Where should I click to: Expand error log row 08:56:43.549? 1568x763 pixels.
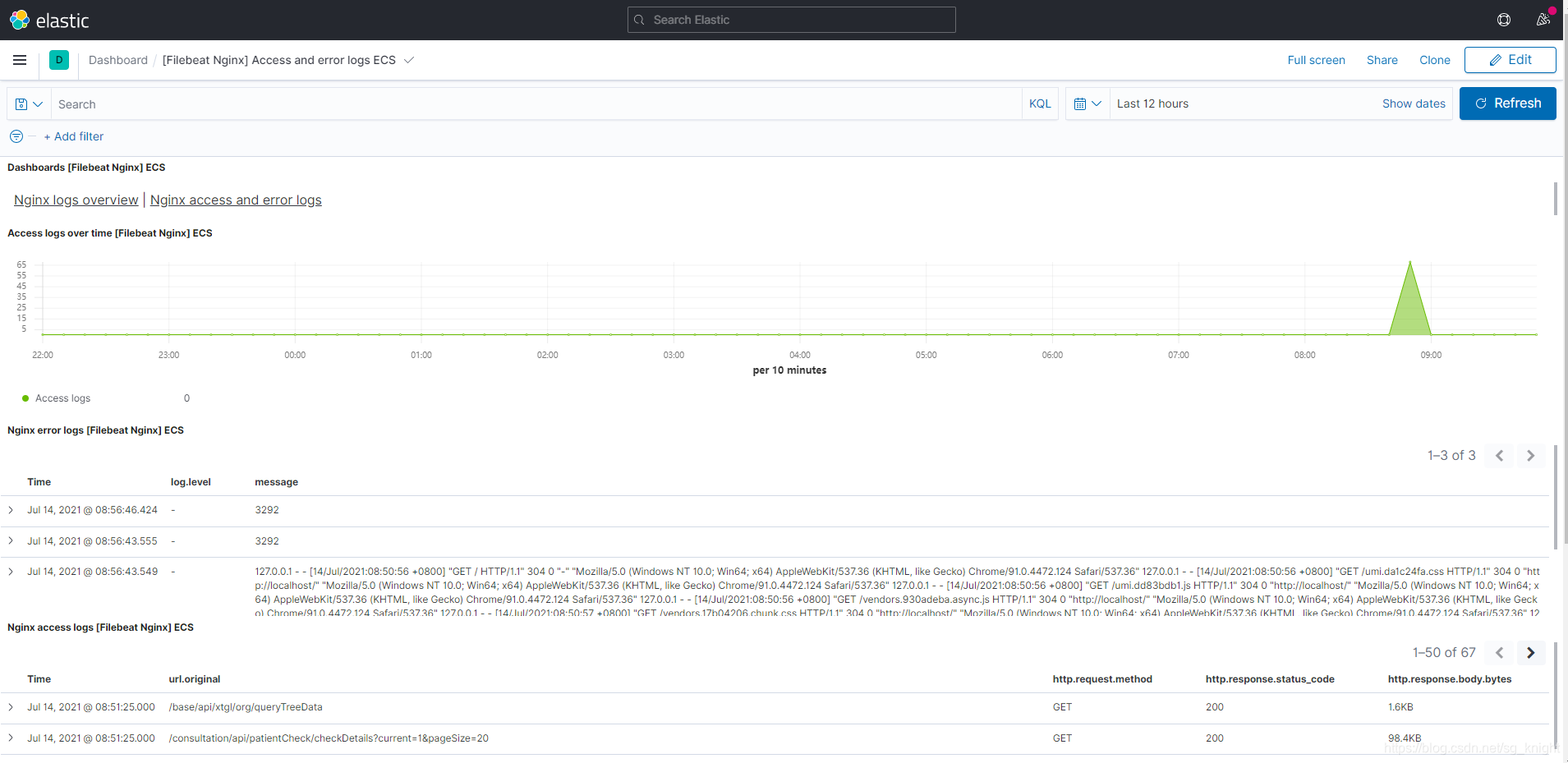[x=11, y=572]
